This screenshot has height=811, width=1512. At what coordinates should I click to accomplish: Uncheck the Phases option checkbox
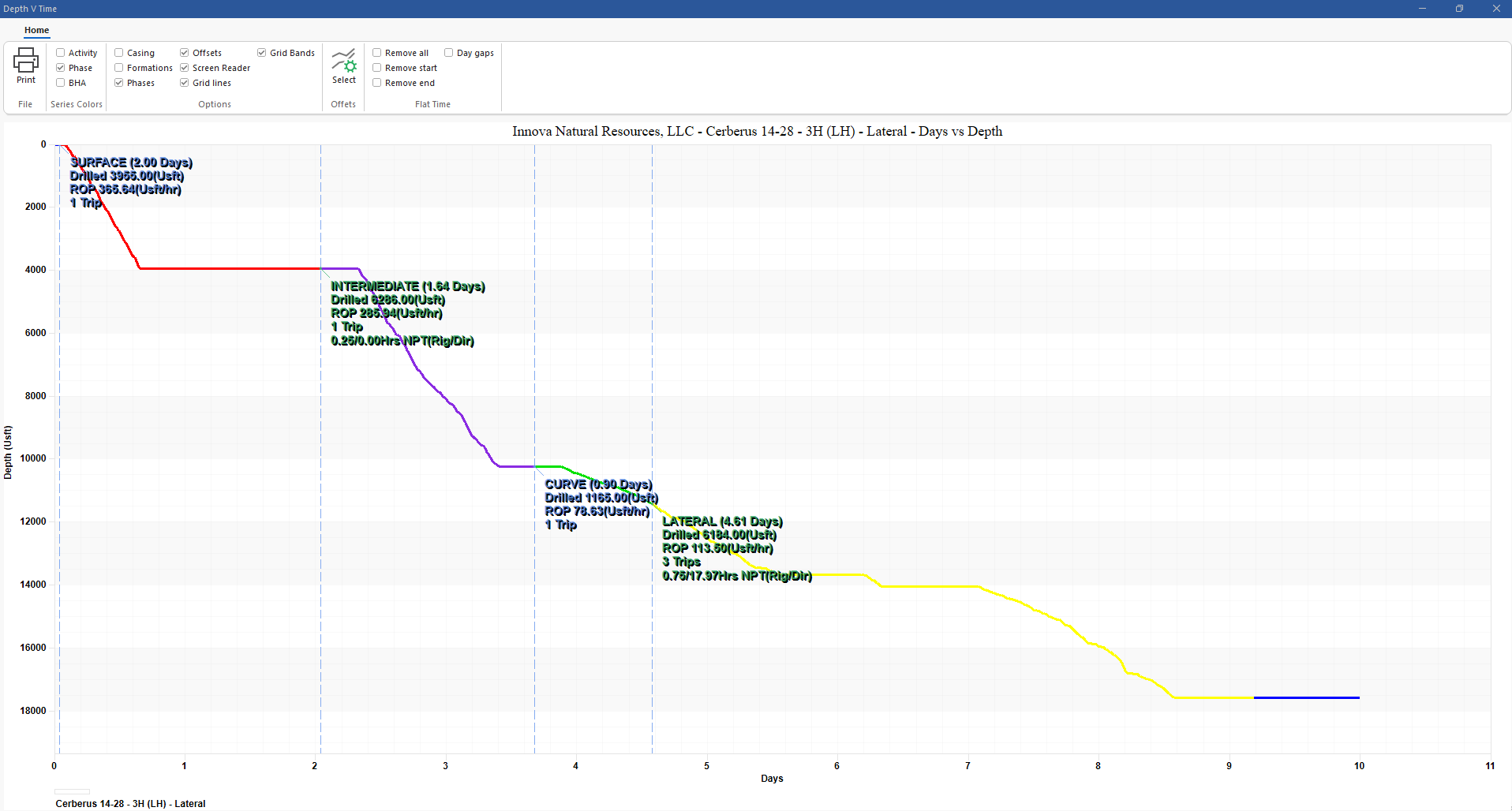[118, 83]
